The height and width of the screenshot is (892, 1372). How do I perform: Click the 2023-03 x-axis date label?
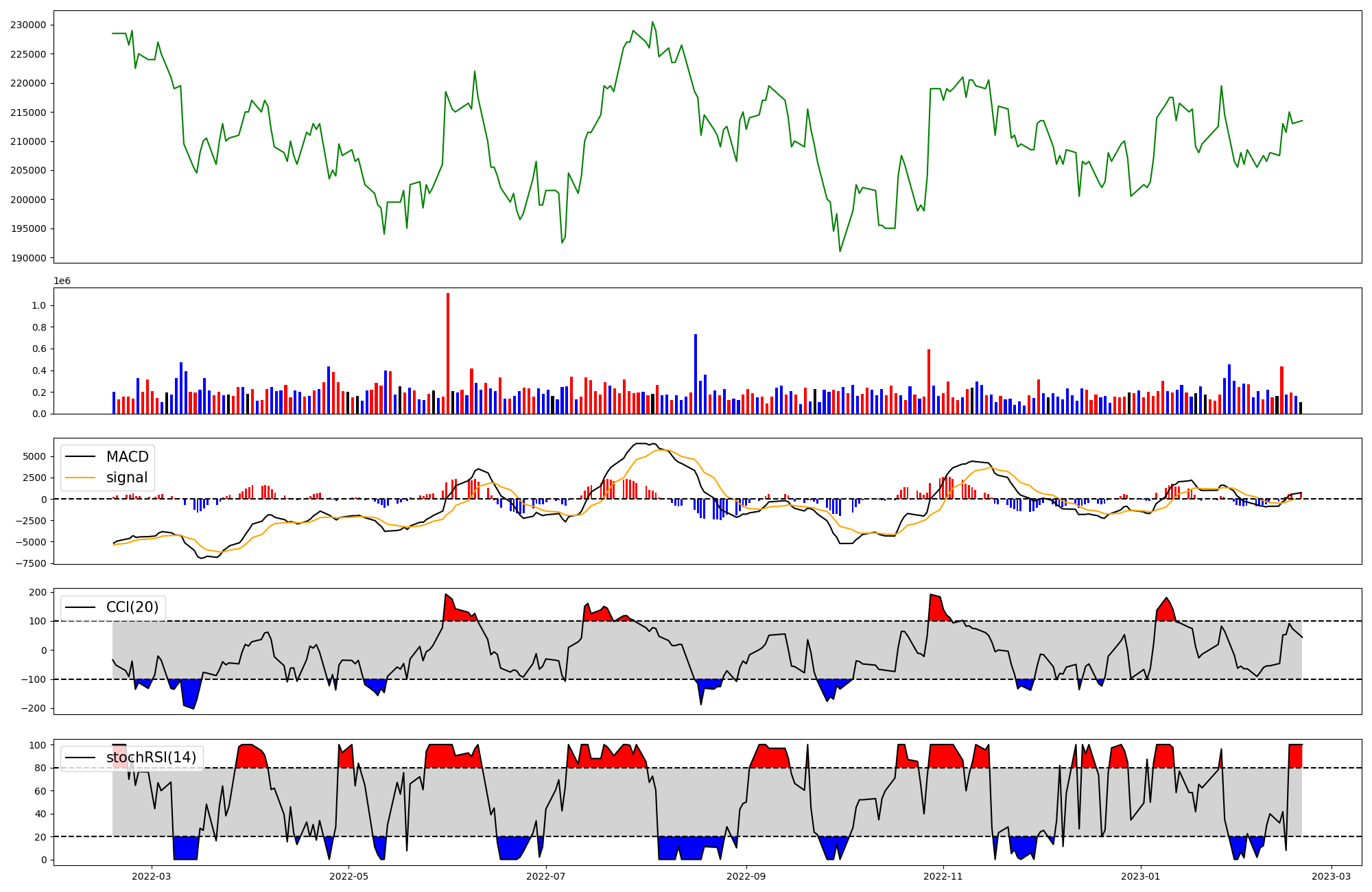1332,876
